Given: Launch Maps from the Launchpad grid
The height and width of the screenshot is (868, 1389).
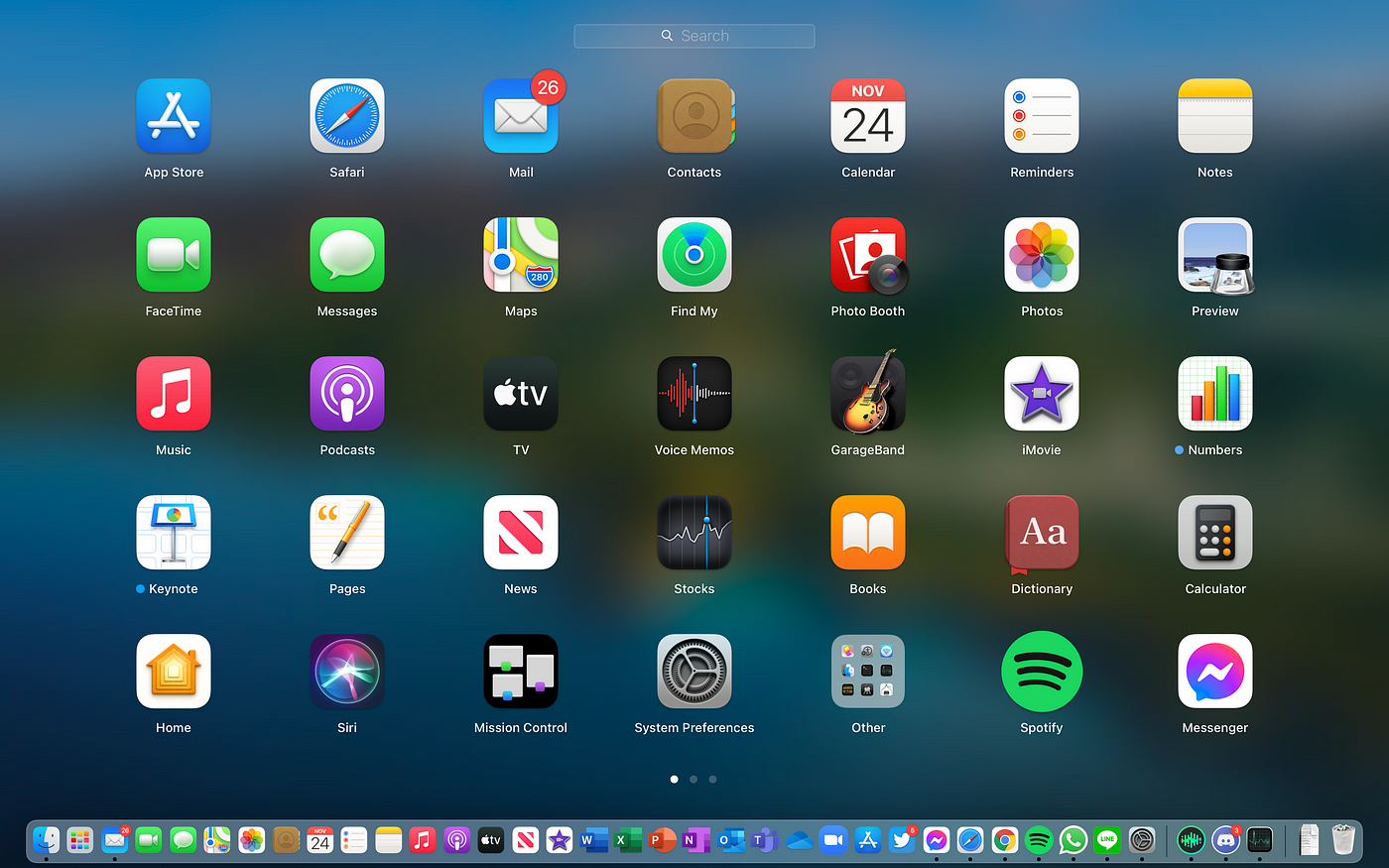Looking at the screenshot, I should coord(521,255).
